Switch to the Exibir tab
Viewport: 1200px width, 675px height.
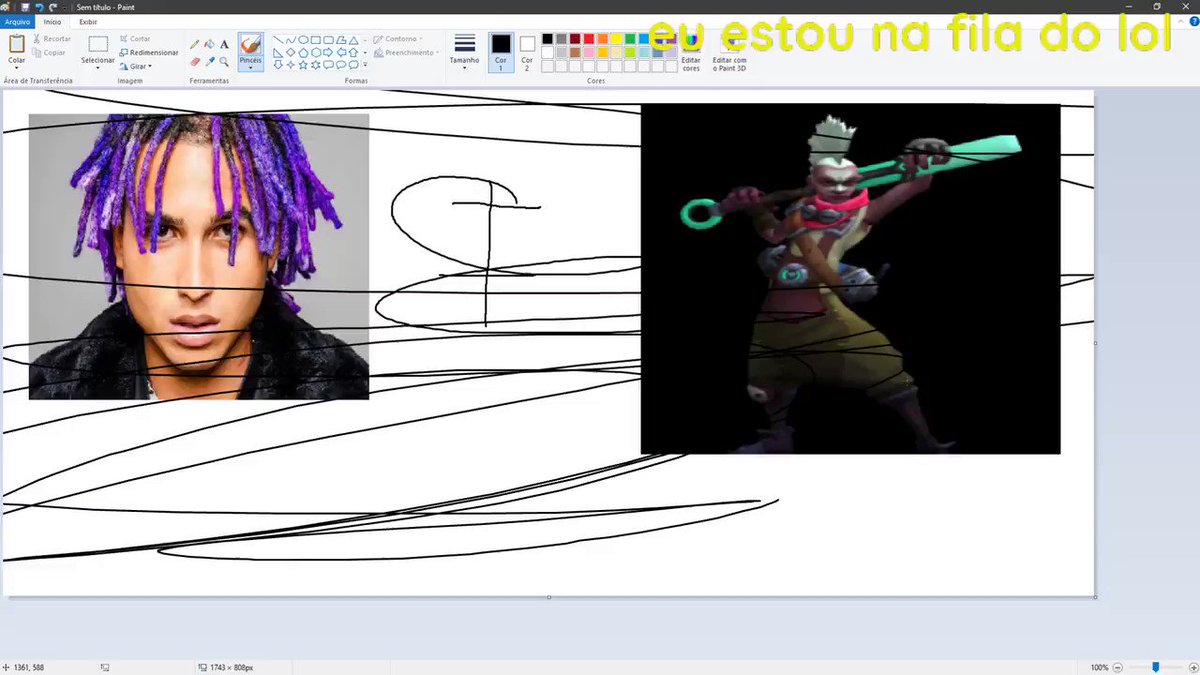88,21
